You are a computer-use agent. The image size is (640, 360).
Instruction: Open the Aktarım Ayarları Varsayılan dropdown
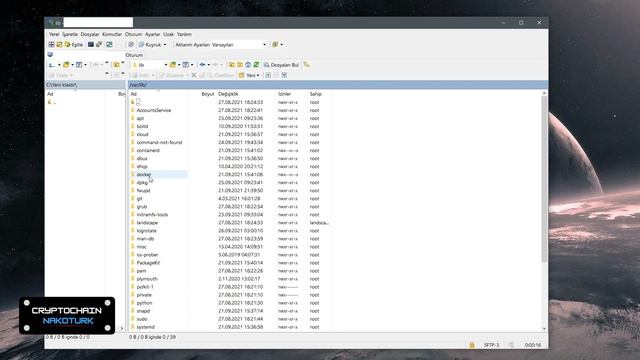tap(220, 44)
